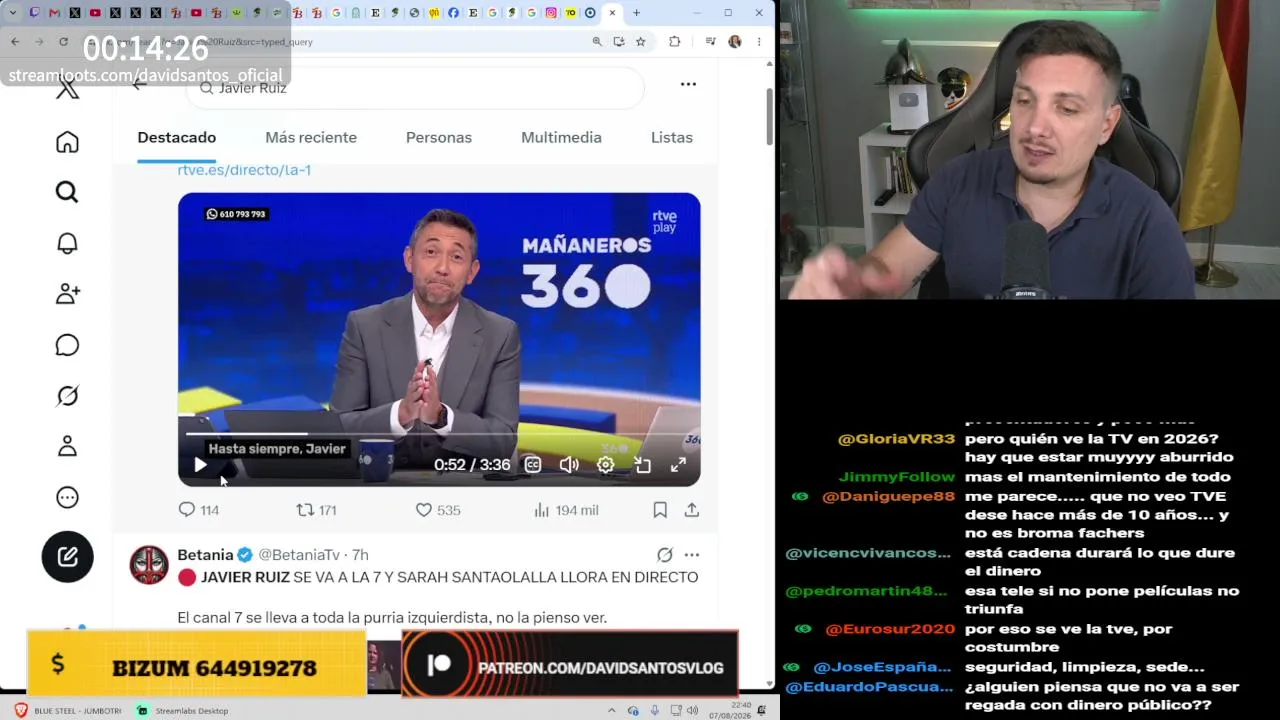
Task: Open the video settings gear
Action: (x=606, y=465)
